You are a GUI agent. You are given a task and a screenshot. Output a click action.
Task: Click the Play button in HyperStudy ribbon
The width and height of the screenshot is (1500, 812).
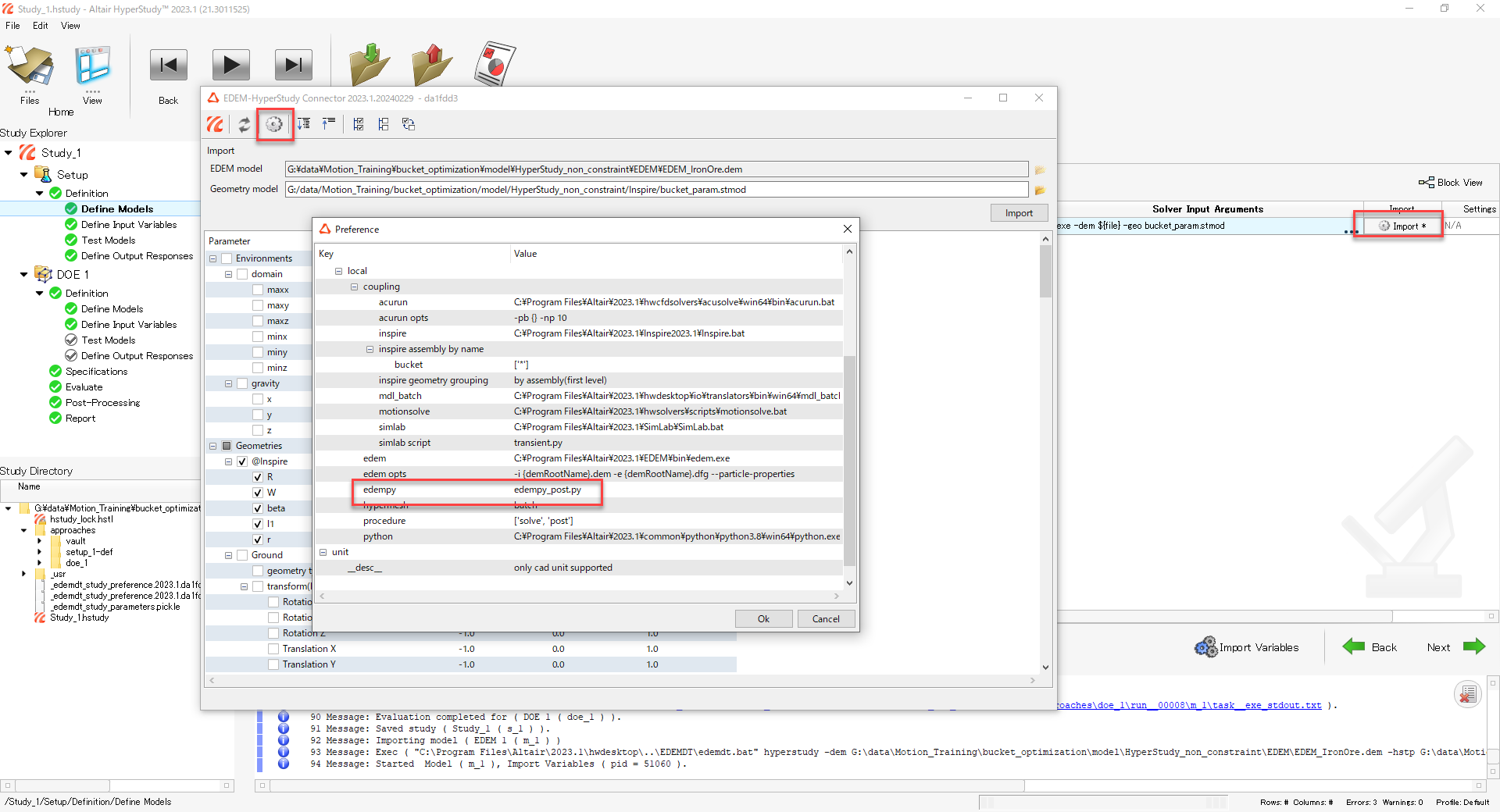pos(231,65)
